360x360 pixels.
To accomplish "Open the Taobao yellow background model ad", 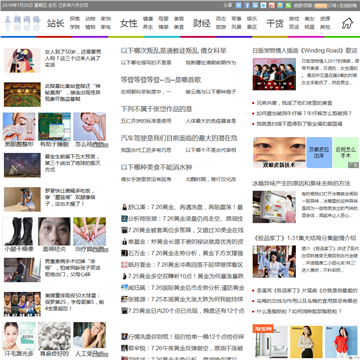I will pos(306,342).
